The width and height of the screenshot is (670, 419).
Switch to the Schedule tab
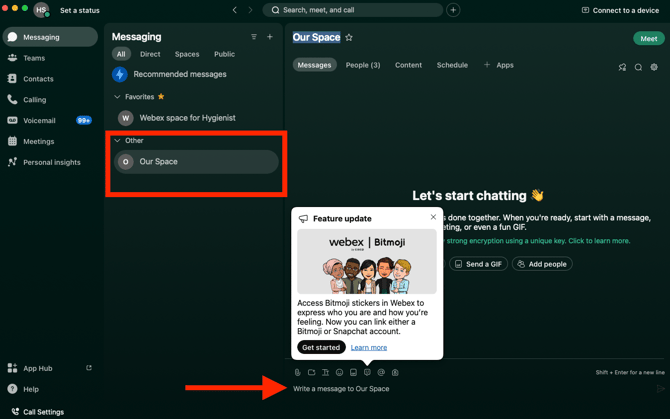pos(452,65)
